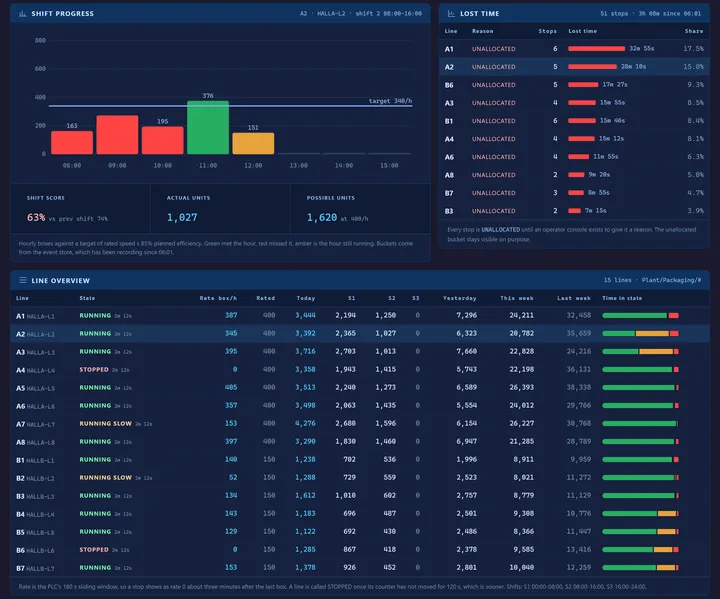Click the A6 lost time bar 11m 55s
The image size is (720, 599).
point(579,157)
